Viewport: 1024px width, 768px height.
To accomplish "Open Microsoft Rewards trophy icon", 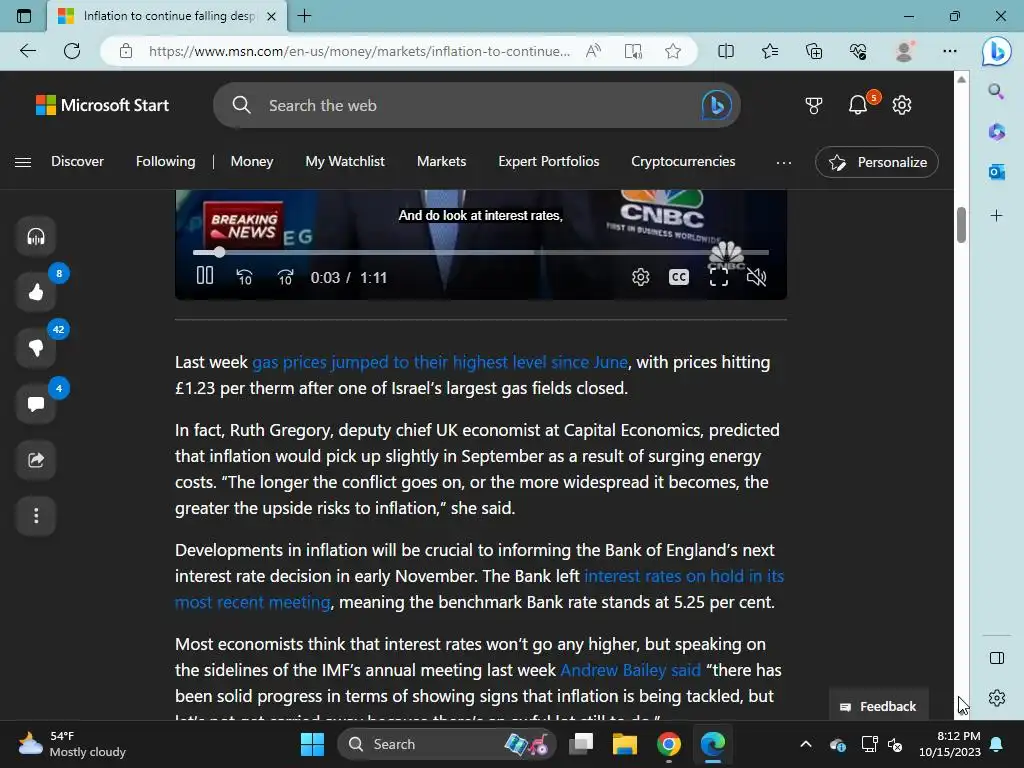I will click(814, 105).
